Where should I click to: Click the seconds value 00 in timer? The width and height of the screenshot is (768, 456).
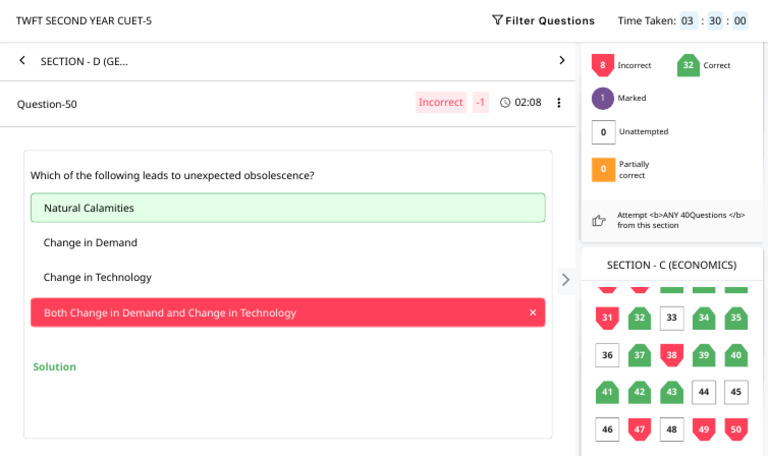[x=740, y=21]
